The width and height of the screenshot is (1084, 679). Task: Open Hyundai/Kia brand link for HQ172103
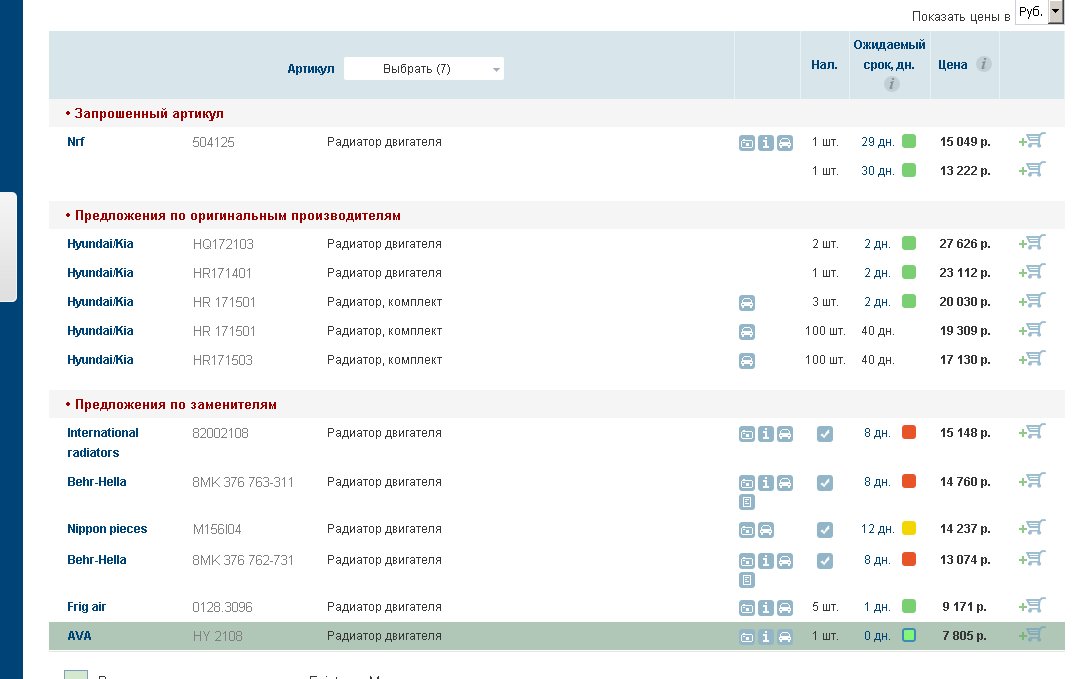(100, 244)
